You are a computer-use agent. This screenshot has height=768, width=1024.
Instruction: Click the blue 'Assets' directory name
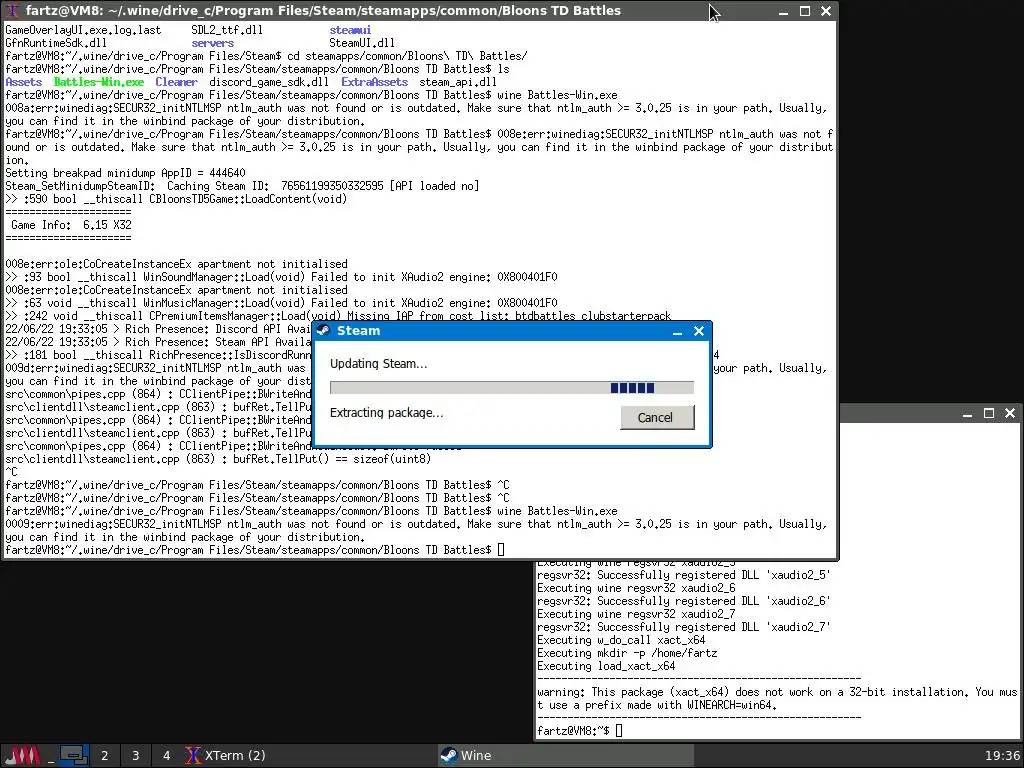click(x=24, y=82)
